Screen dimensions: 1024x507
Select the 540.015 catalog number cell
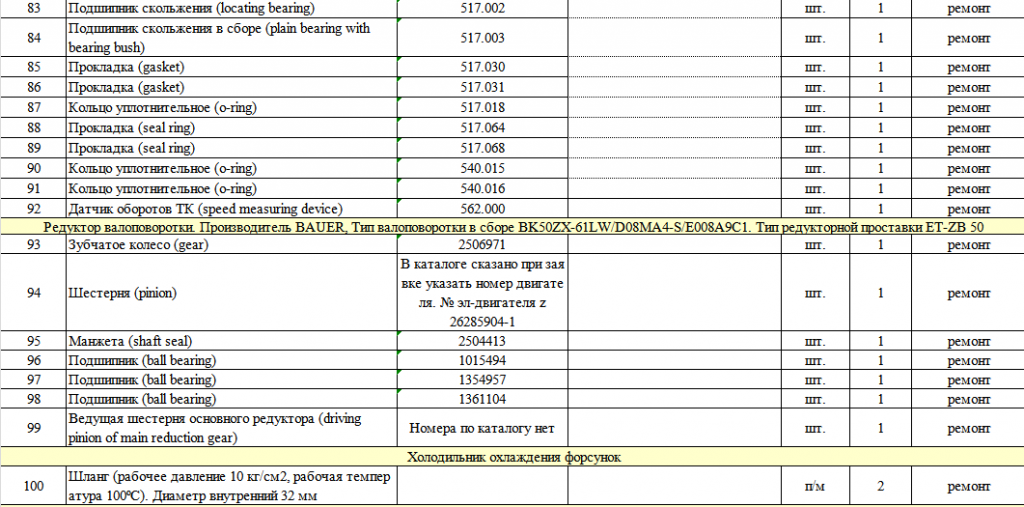pyautogui.click(x=482, y=168)
